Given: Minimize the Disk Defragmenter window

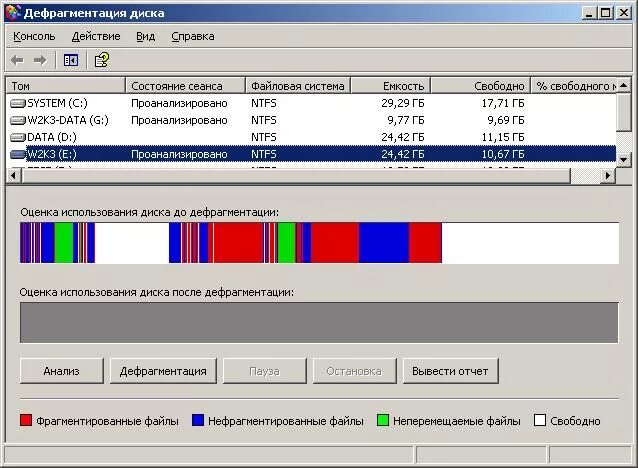Looking at the screenshot, I should point(589,13).
